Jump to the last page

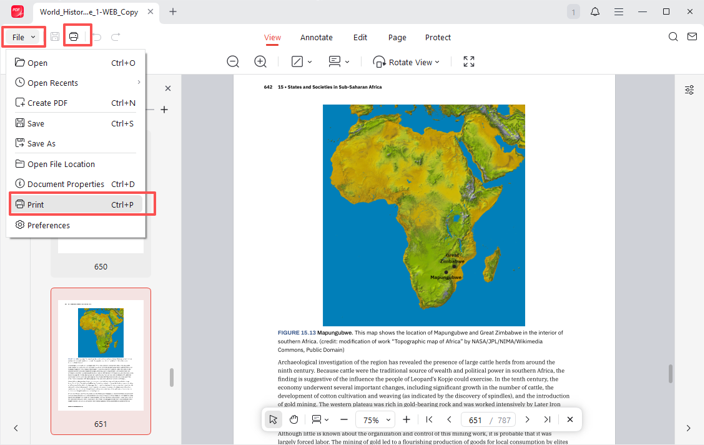[547, 420]
